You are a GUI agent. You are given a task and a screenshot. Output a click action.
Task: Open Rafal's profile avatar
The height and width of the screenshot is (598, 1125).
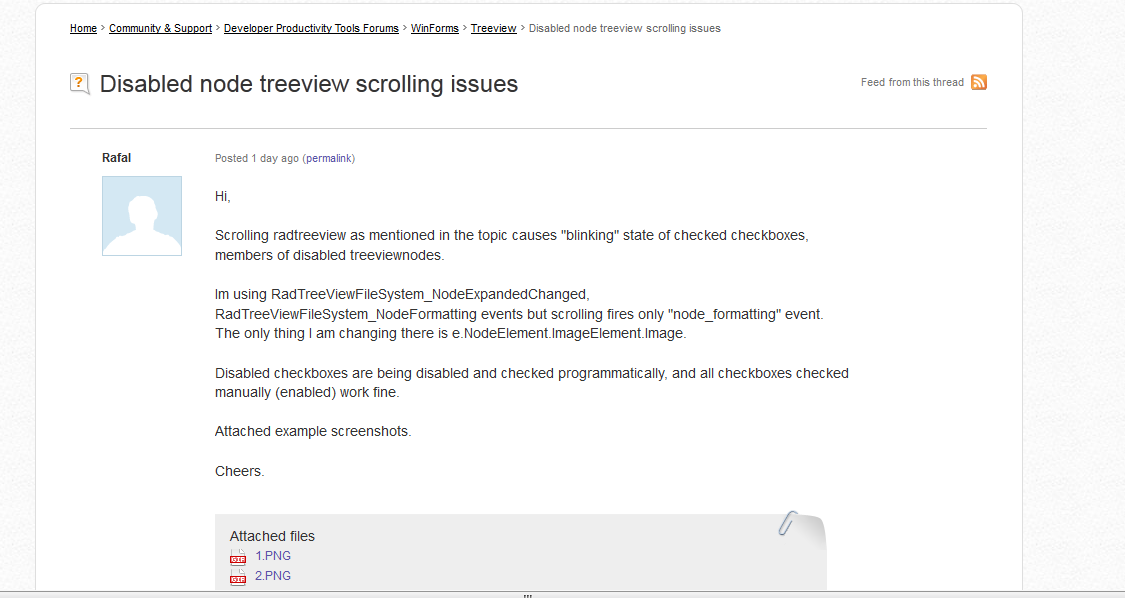[142, 216]
